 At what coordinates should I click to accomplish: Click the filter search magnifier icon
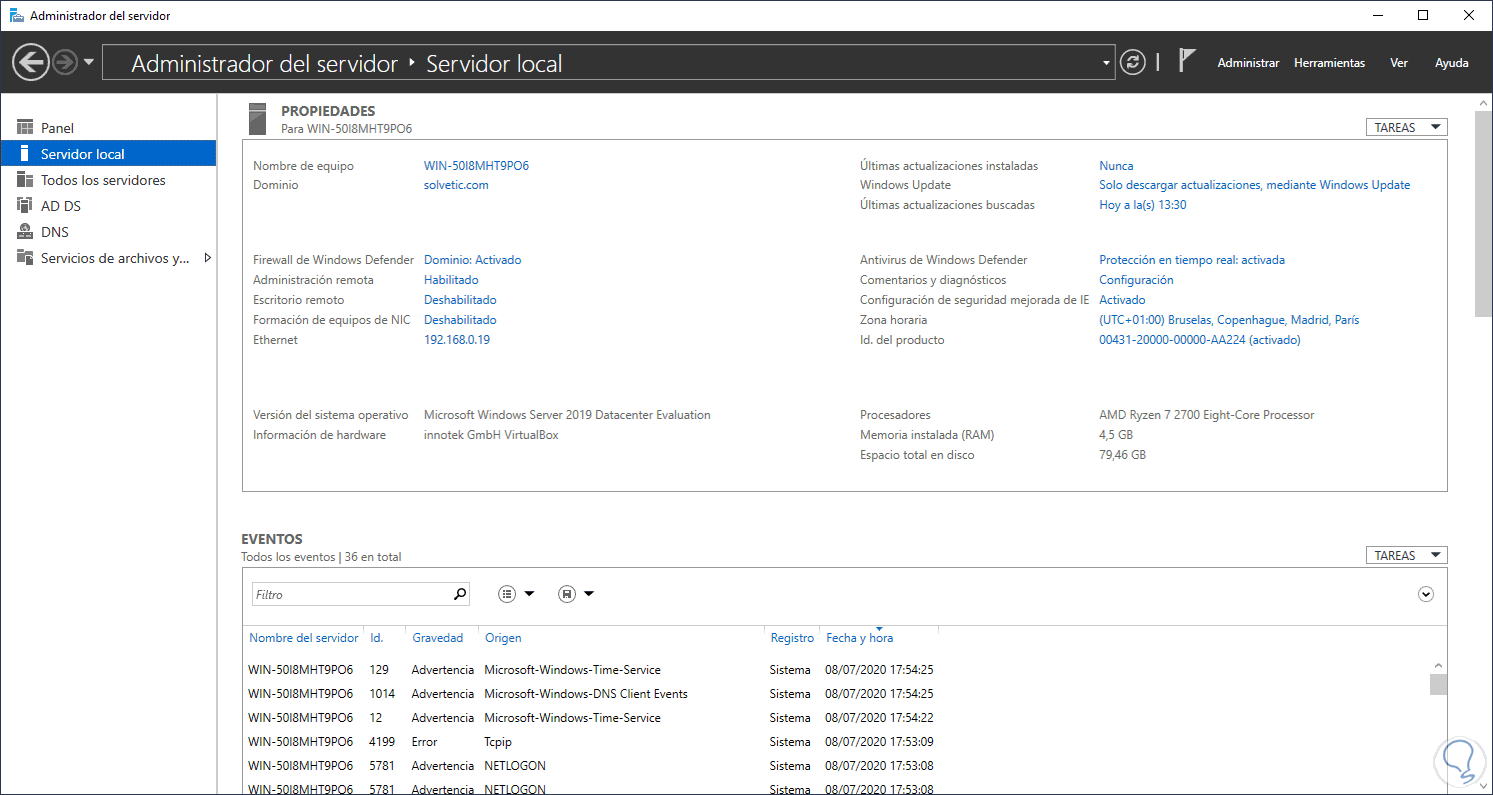coord(460,594)
